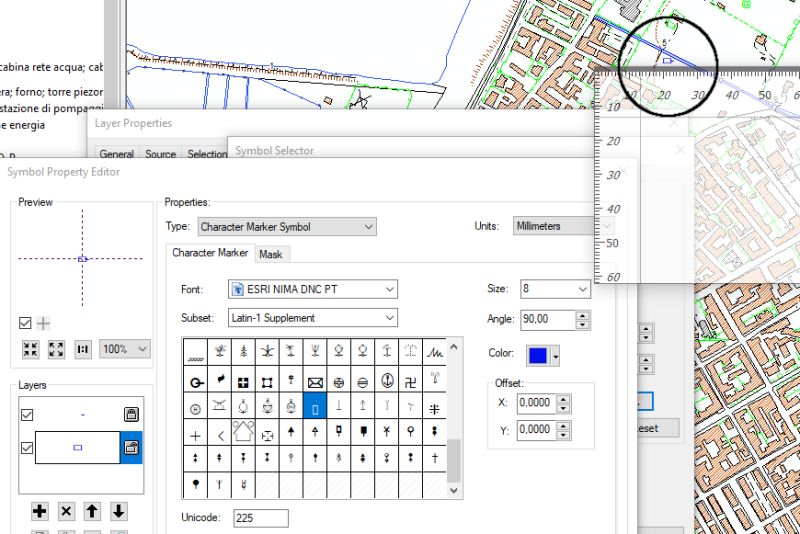
Task: Decrease the X offset value
Action: (563, 408)
